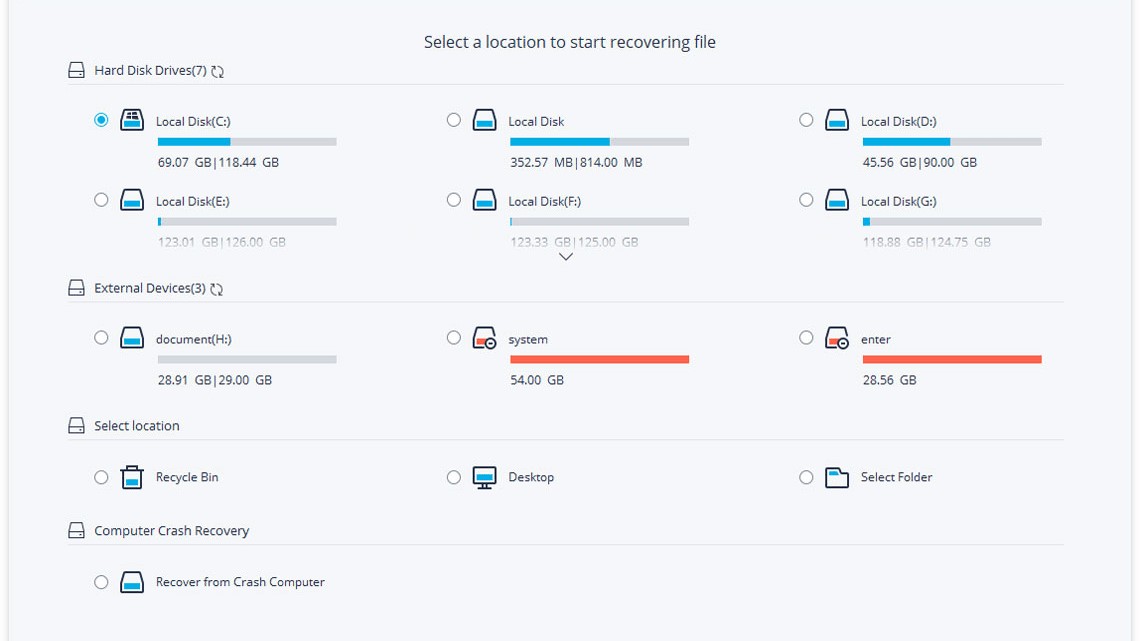Select the Local Disk(E:) radio button

[101, 200]
